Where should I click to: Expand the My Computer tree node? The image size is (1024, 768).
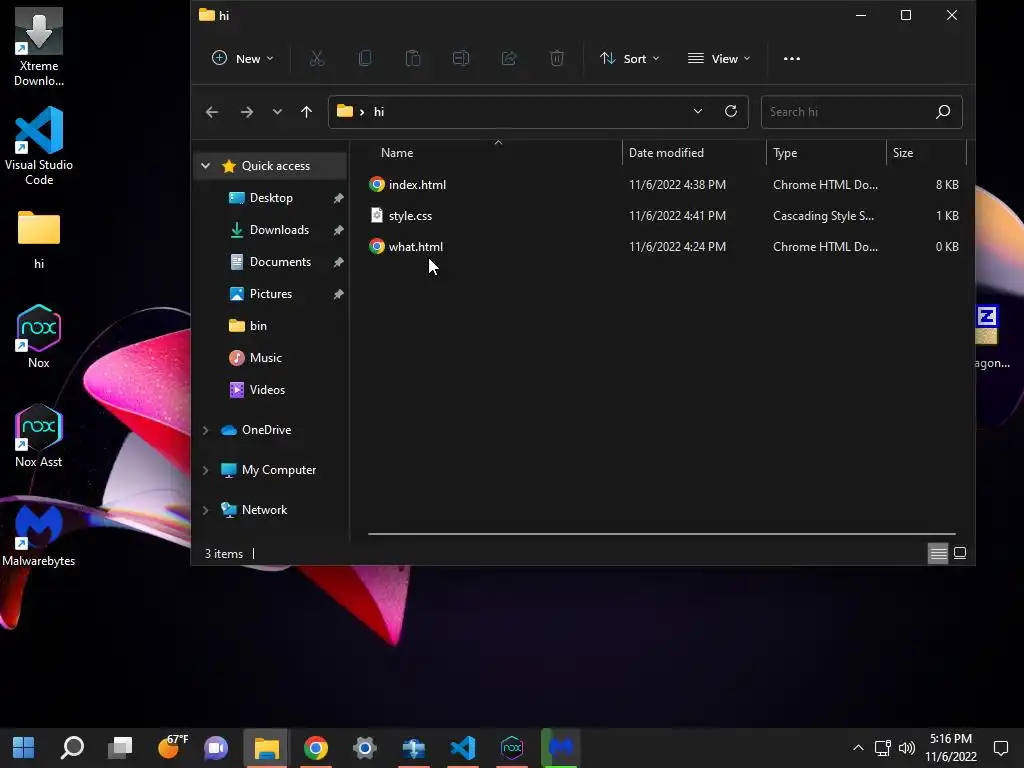pos(206,470)
